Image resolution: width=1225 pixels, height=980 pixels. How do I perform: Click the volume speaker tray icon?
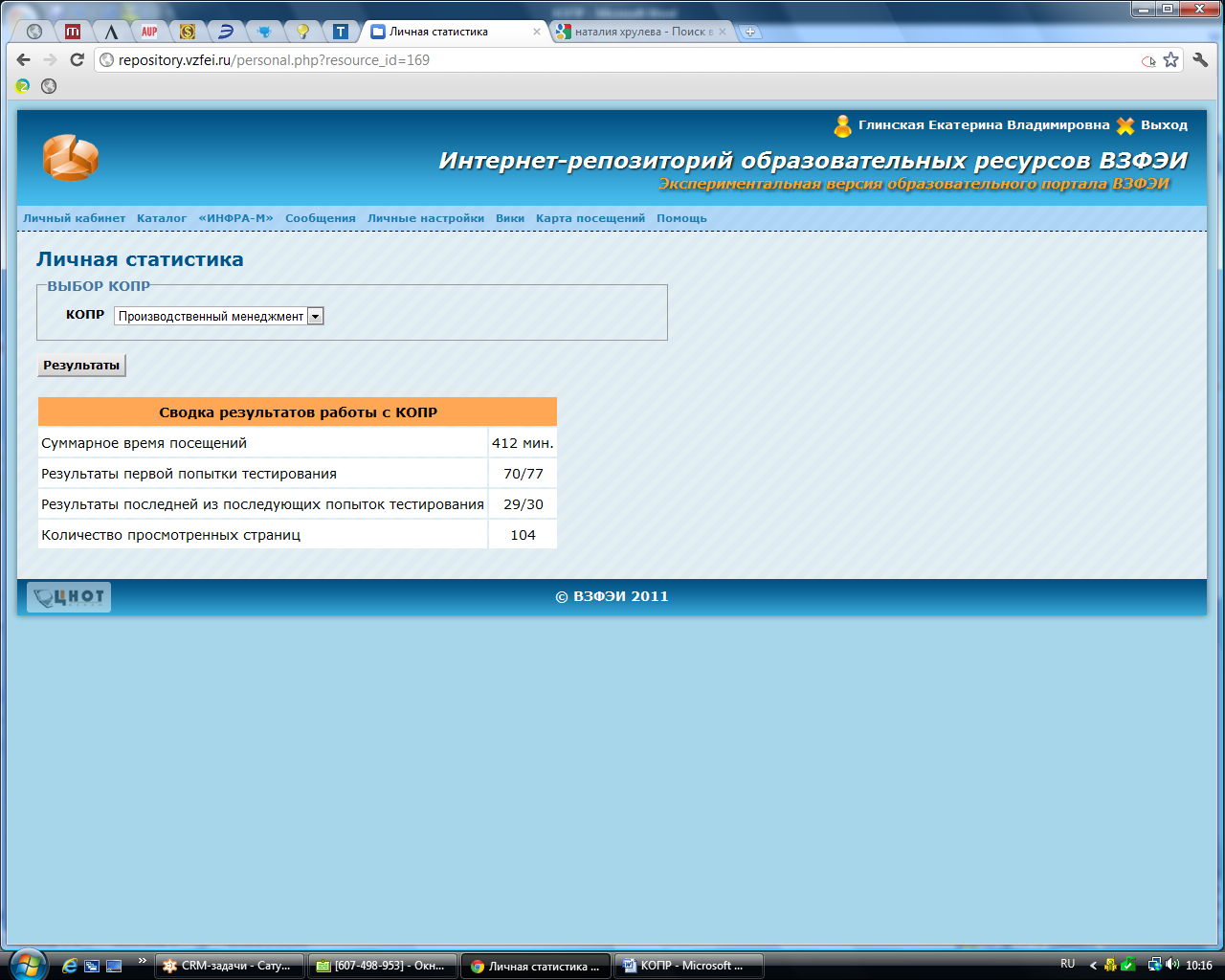(1173, 965)
